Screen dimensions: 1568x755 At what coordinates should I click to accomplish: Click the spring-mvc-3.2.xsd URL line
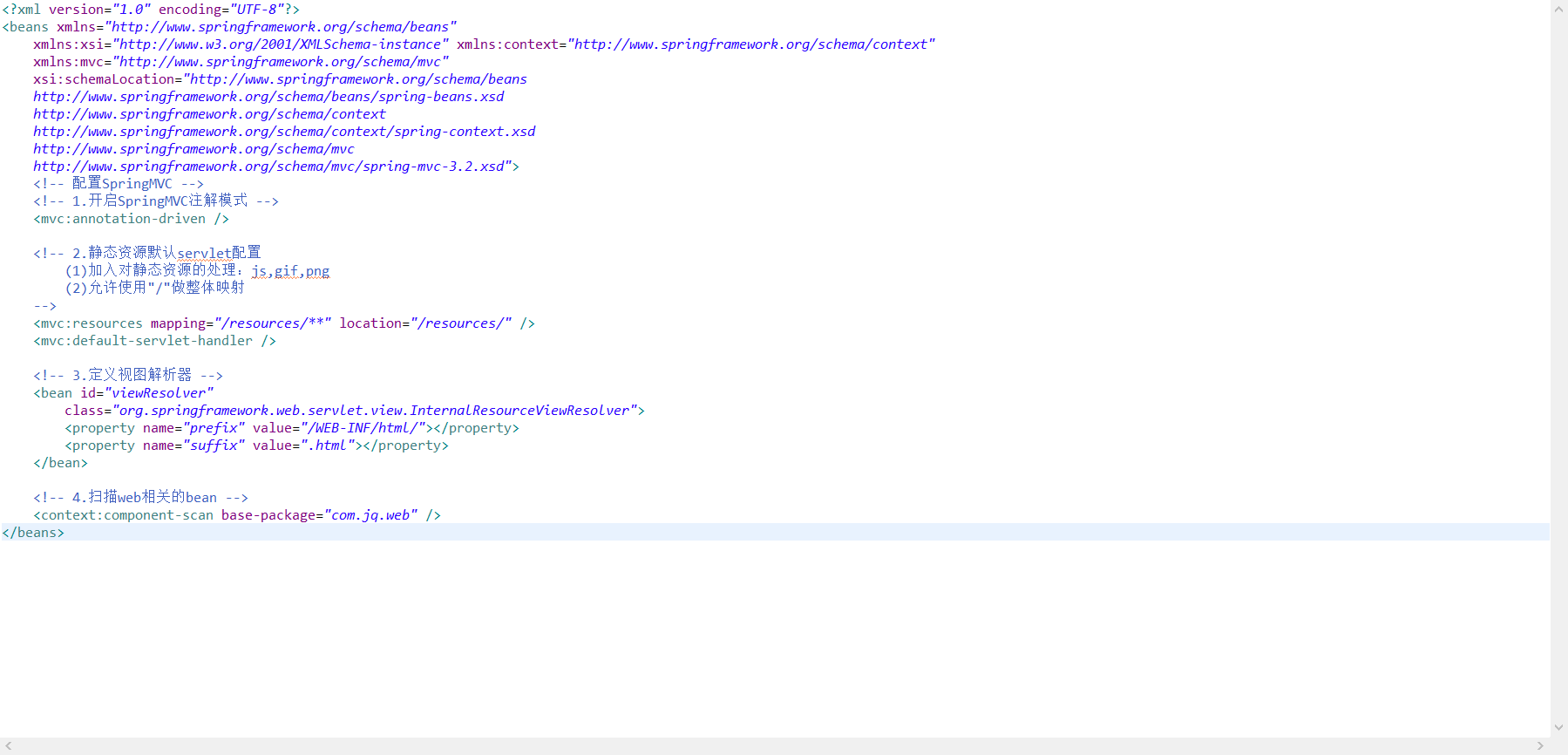(276, 167)
